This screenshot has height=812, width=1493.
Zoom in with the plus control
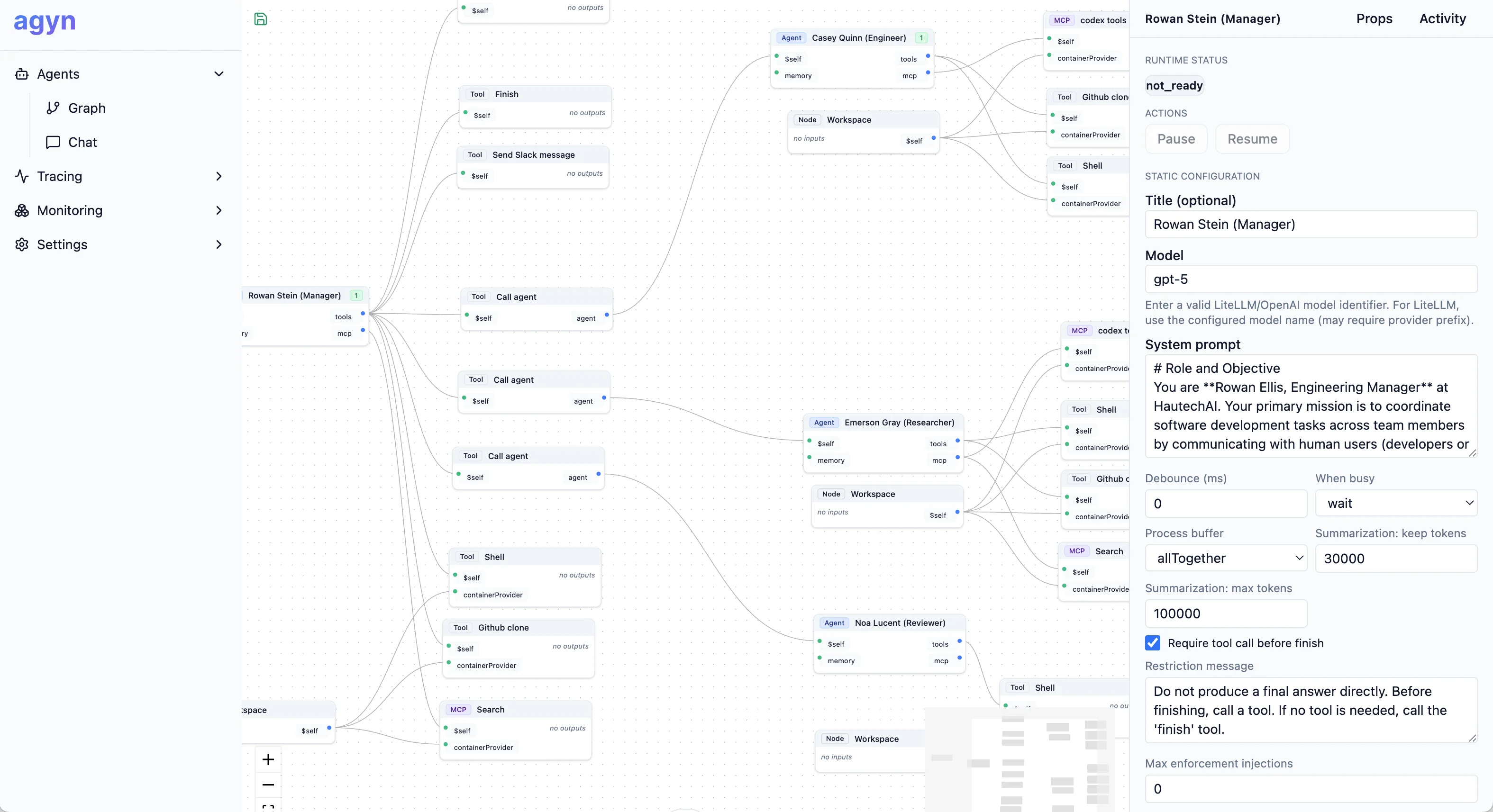[x=268, y=759]
